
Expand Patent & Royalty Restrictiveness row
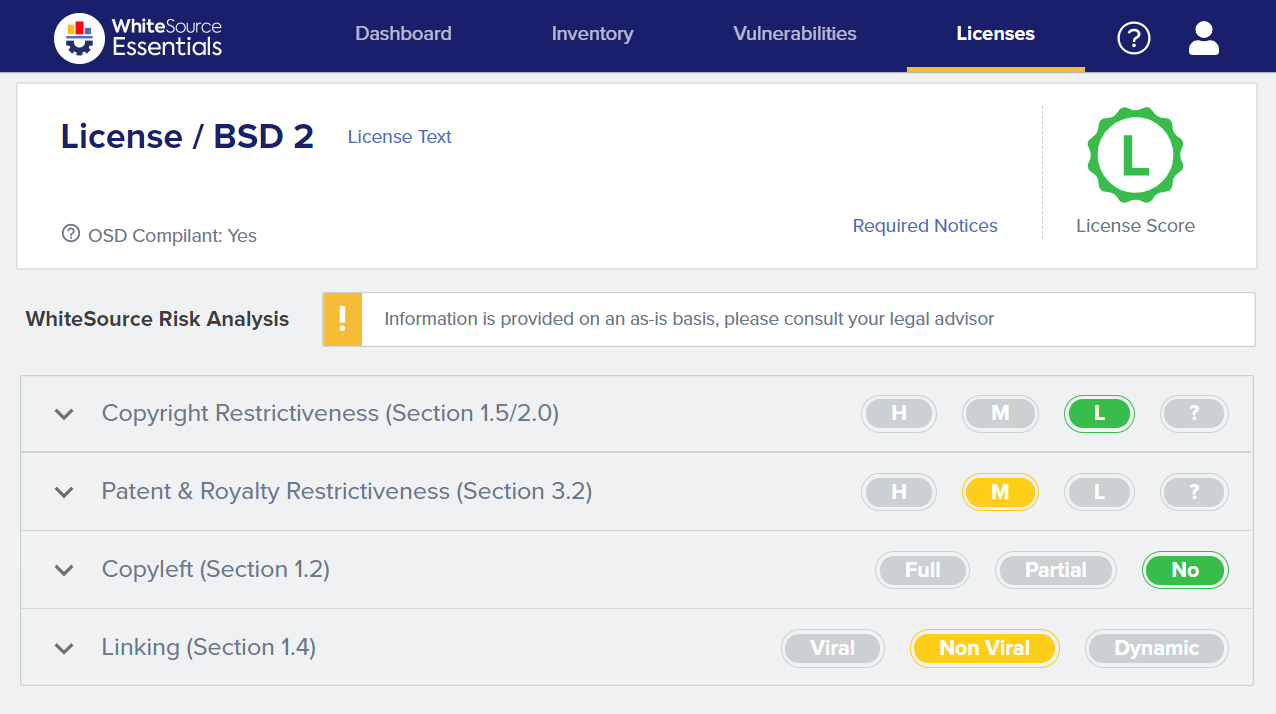64,492
